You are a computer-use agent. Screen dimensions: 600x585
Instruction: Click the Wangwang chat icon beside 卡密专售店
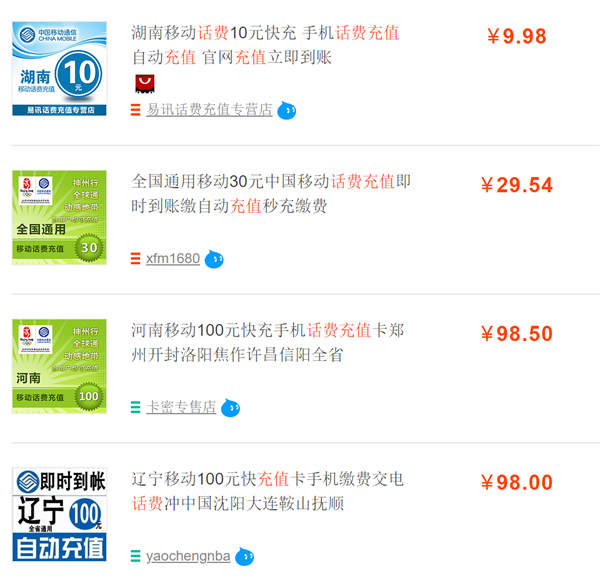[x=230, y=408]
